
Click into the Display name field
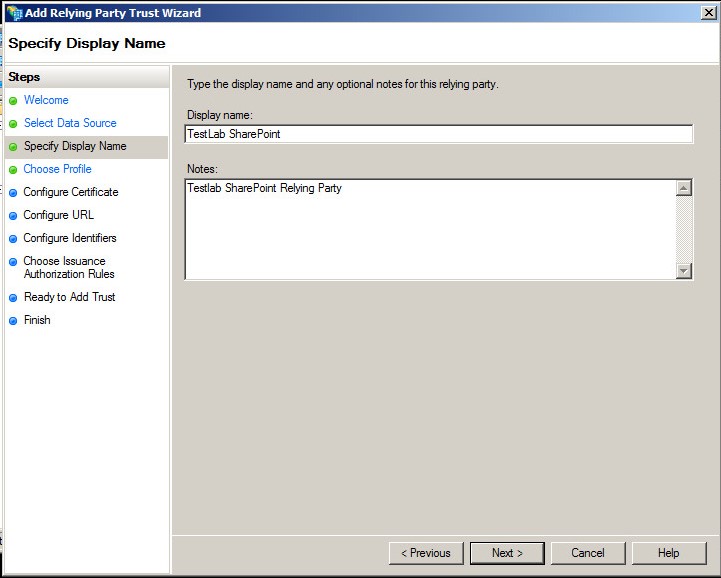pos(439,134)
